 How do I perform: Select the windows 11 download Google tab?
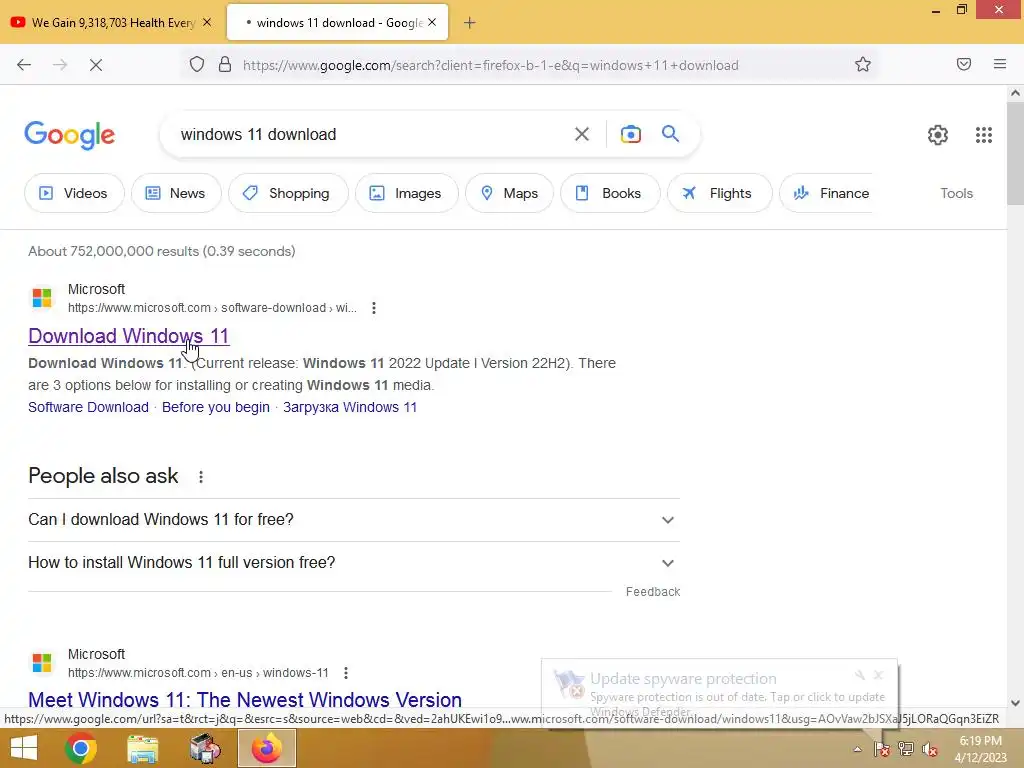pyautogui.click(x=337, y=23)
